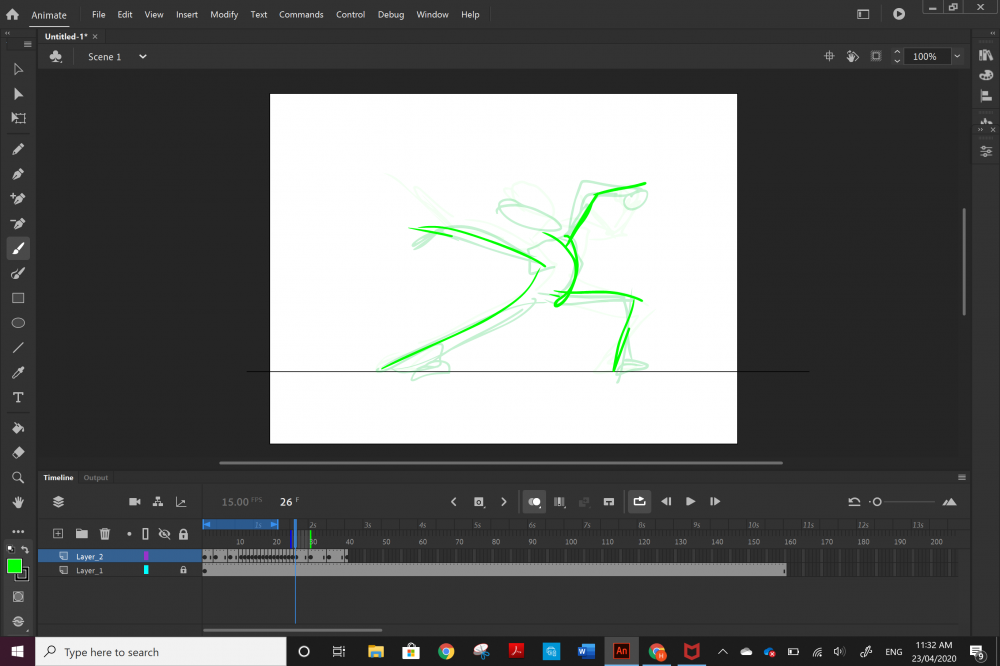The width and height of the screenshot is (1000, 666).
Task: Expand more tools via three dots
Action: [x=18, y=532]
